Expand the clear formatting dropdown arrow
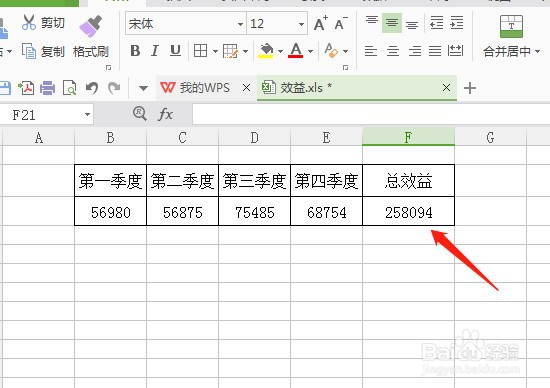 point(346,52)
